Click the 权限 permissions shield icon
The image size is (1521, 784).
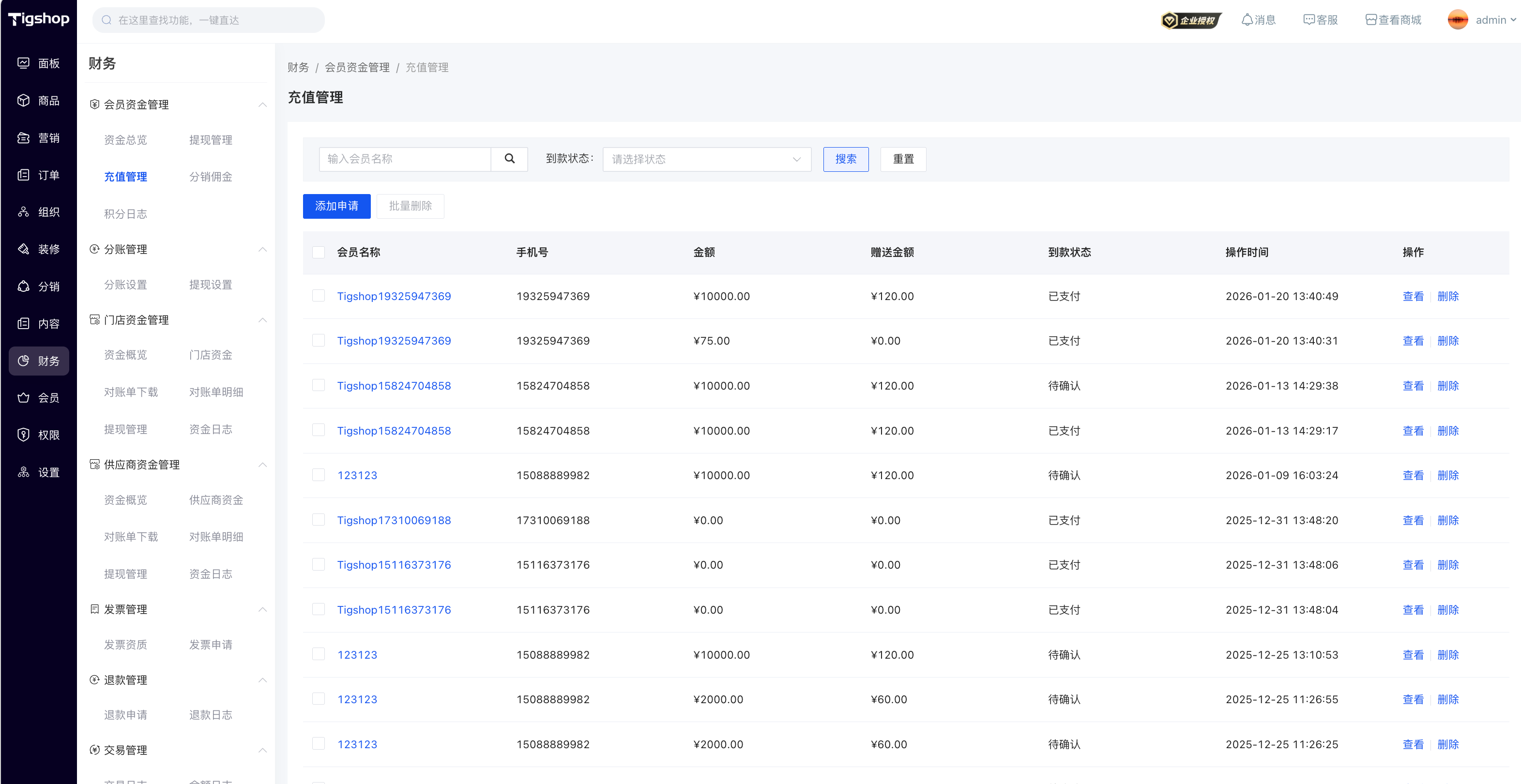(24, 435)
